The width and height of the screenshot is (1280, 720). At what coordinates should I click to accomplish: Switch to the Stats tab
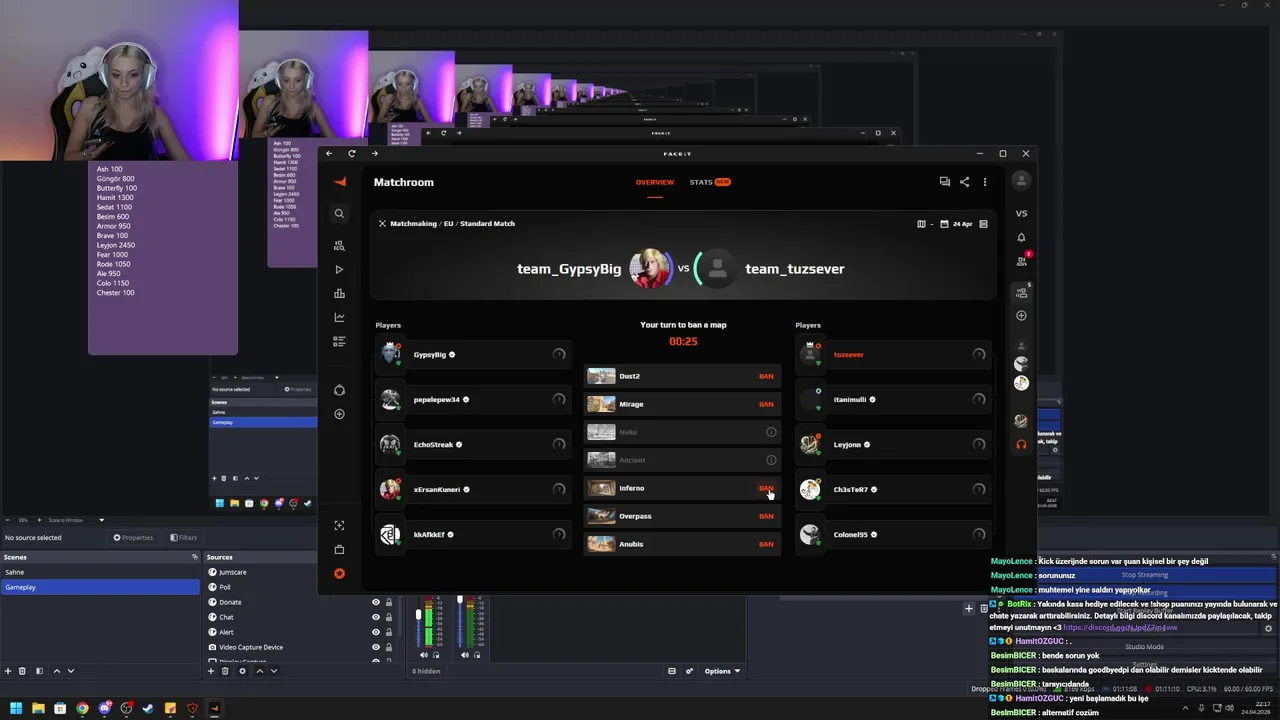coord(710,182)
